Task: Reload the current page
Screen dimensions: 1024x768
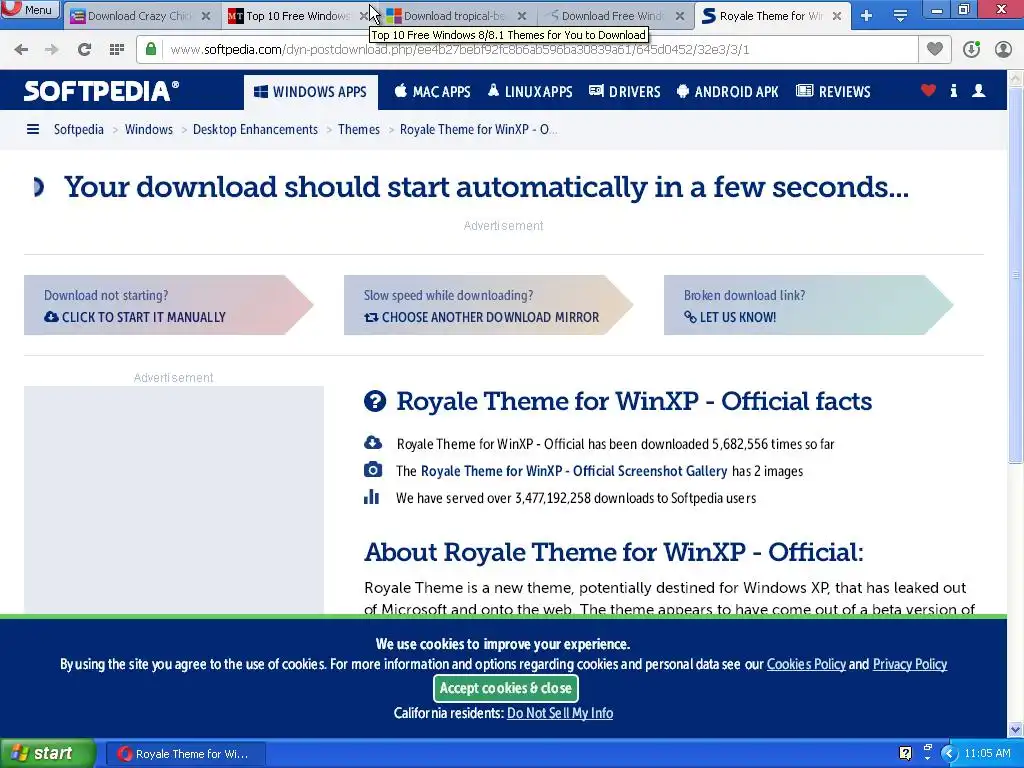Action: (84, 50)
